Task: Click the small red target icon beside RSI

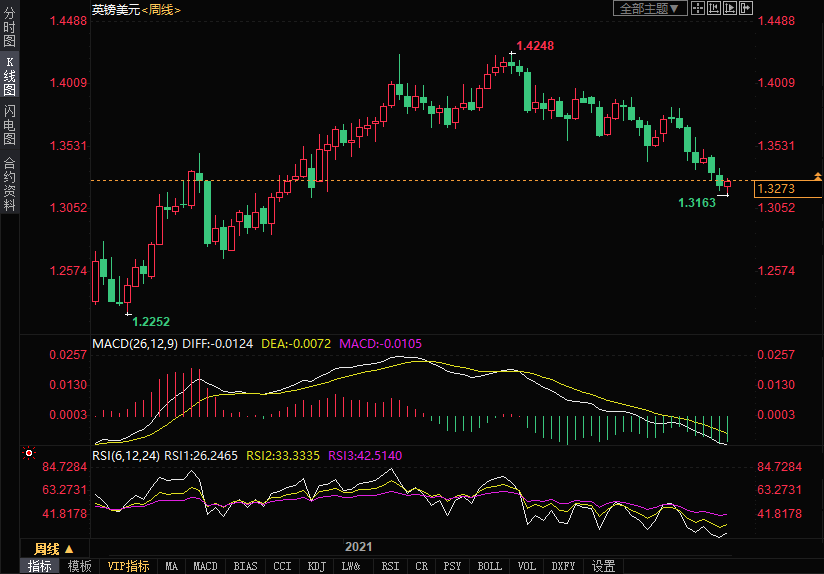Action: coord(29,453)
